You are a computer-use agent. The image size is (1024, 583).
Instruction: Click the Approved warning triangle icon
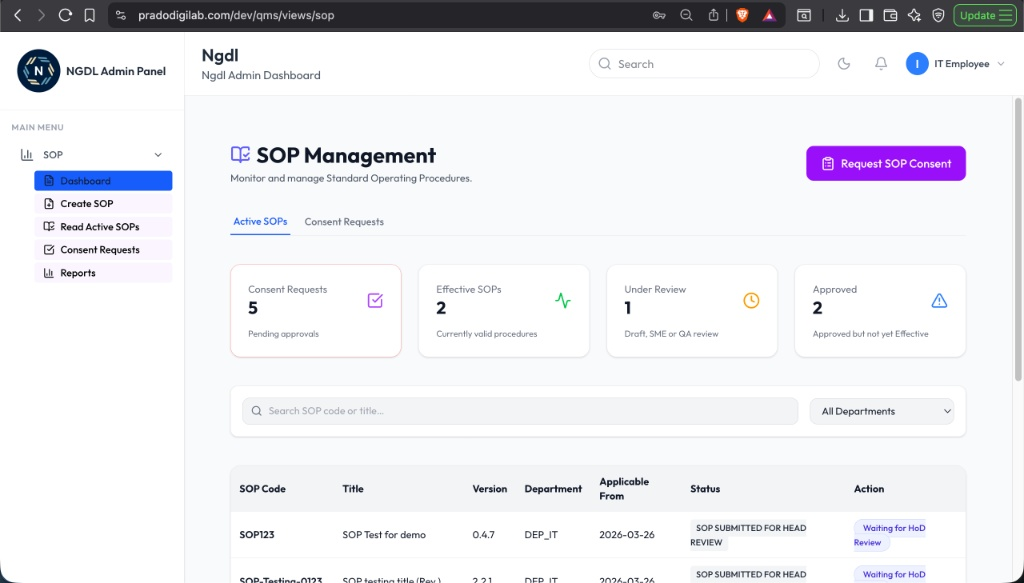(938, 299)
